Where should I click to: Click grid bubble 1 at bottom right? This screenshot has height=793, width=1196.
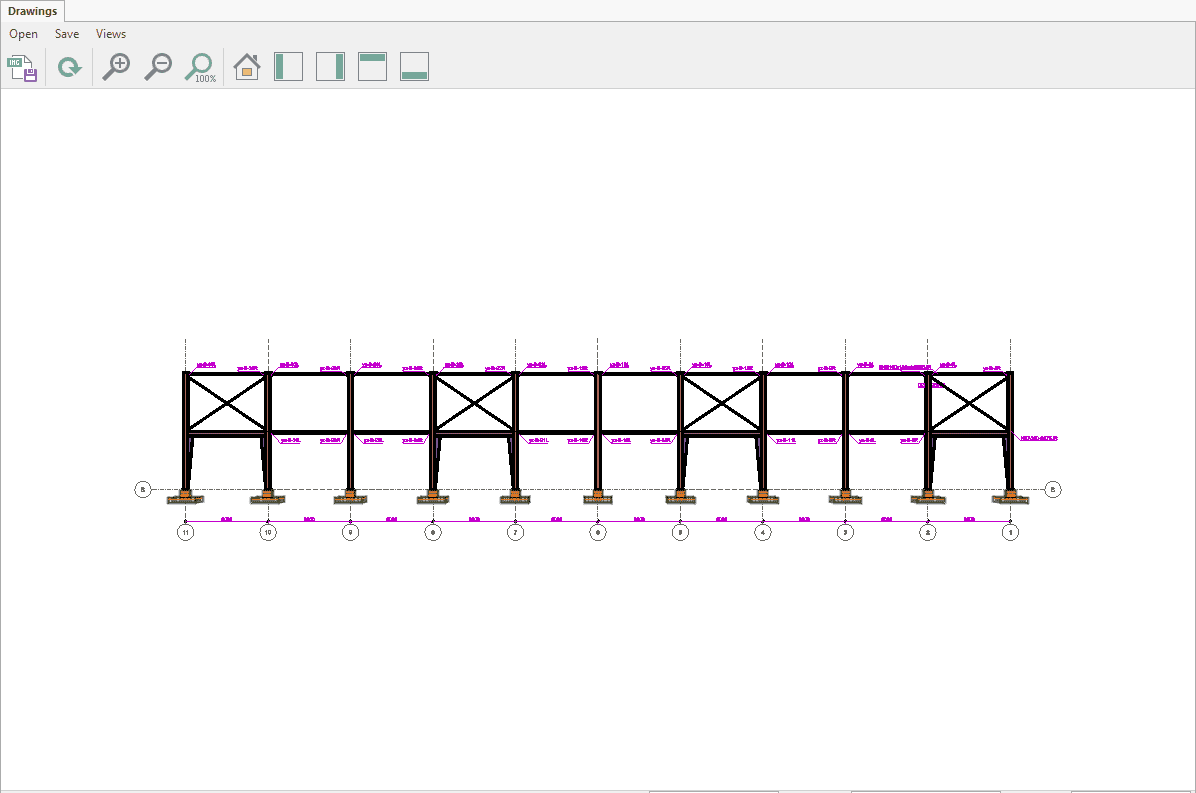click(1011, 533)
